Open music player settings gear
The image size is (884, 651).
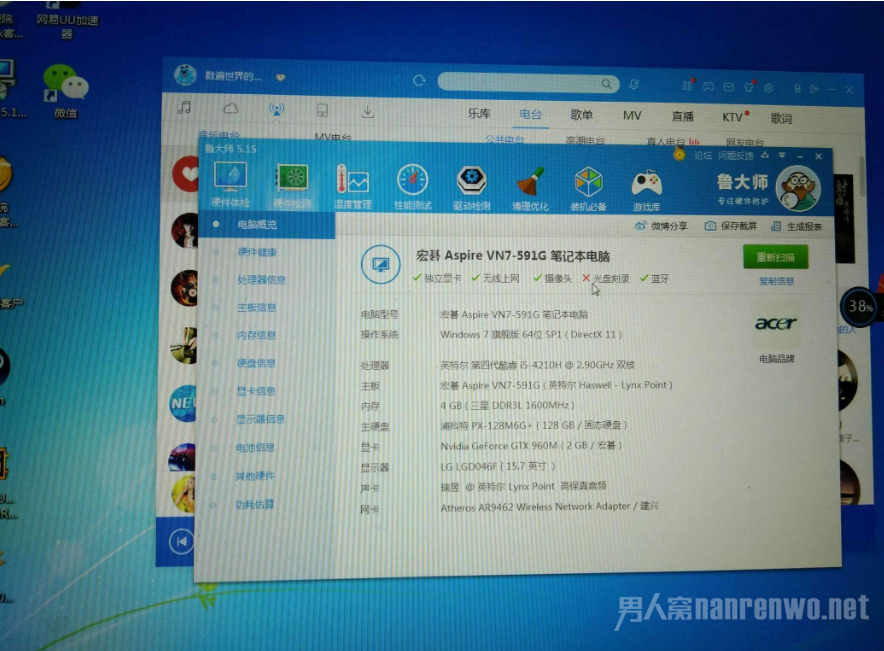click(768, 88)
